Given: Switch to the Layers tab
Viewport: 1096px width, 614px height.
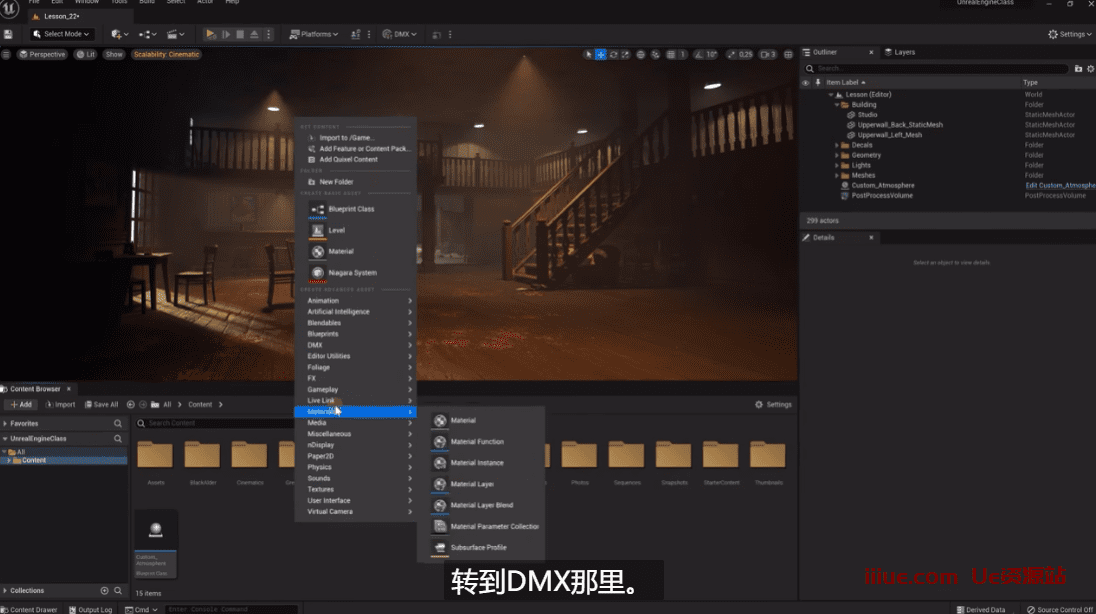Looking at the screenshot, I should pos(903,52).
